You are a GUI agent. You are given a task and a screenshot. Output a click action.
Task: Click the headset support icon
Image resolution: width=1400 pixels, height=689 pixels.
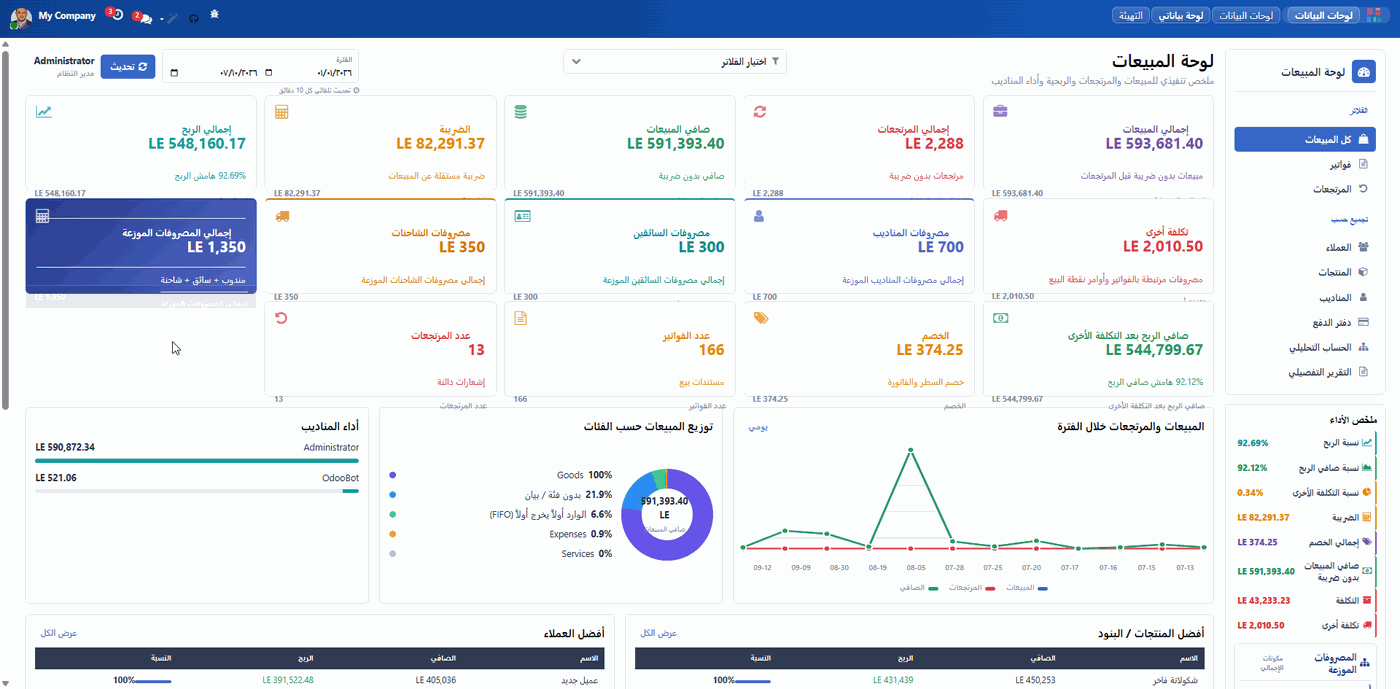[x=193, y=18]
